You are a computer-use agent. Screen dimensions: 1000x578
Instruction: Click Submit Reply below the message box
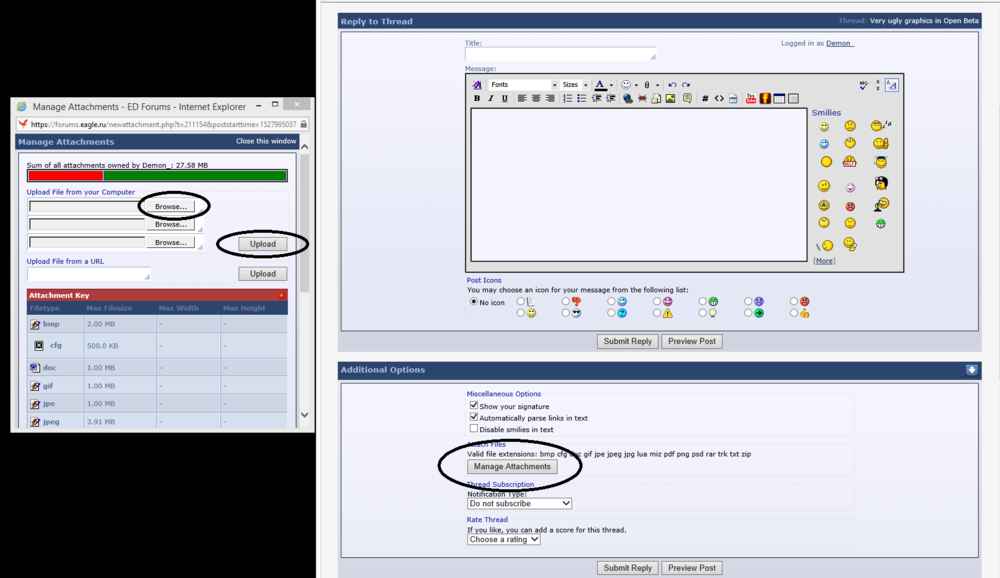(x=628, y=341)
